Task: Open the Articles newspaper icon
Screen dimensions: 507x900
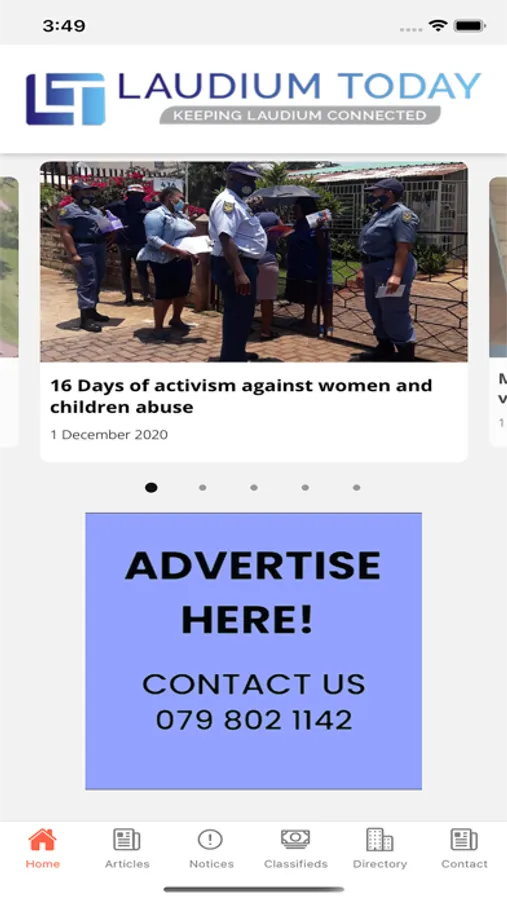Action: pyautogui.click(x=127, y=840)
